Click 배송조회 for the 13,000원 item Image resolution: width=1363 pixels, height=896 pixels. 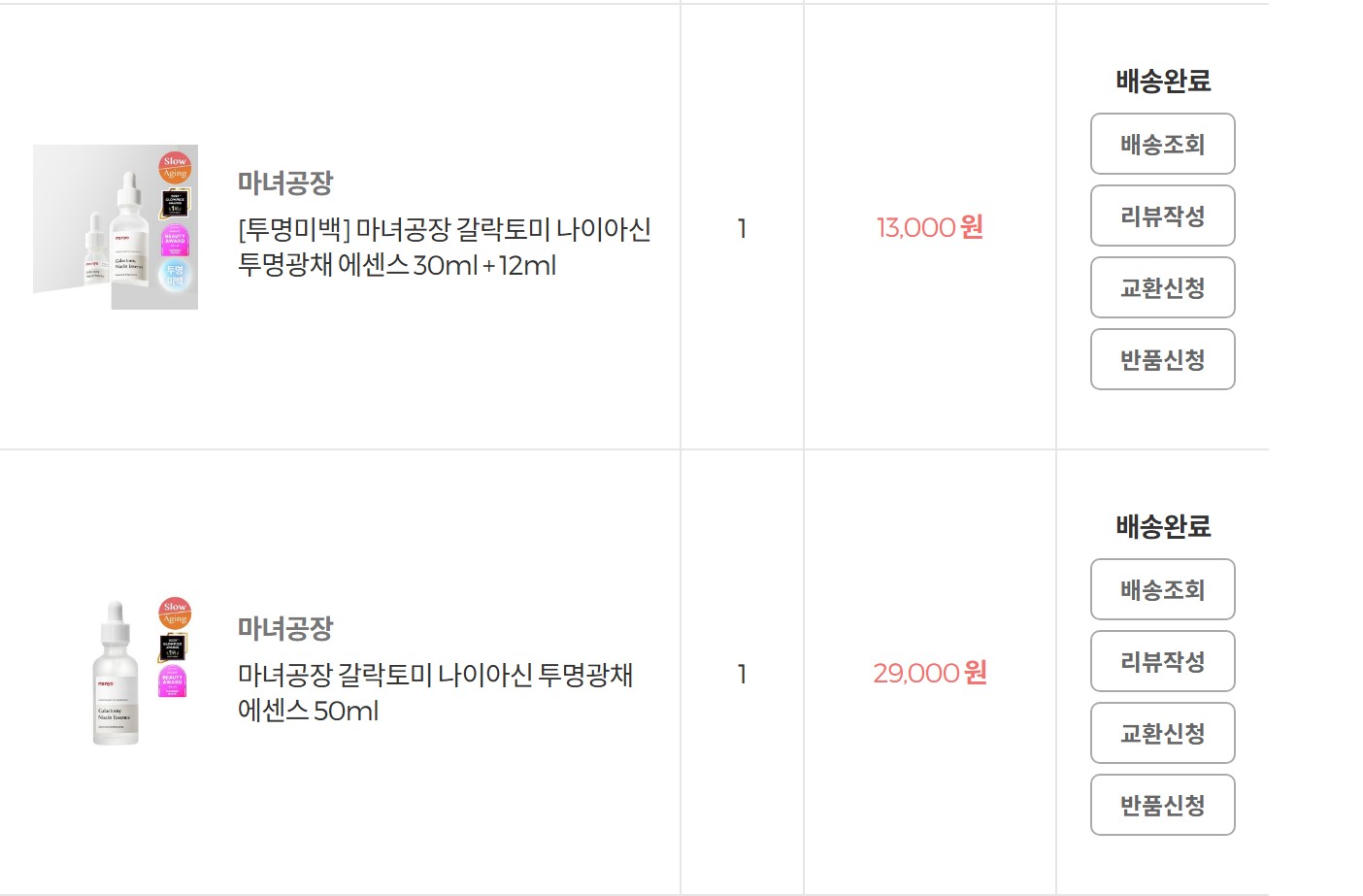coord(1163,144)
